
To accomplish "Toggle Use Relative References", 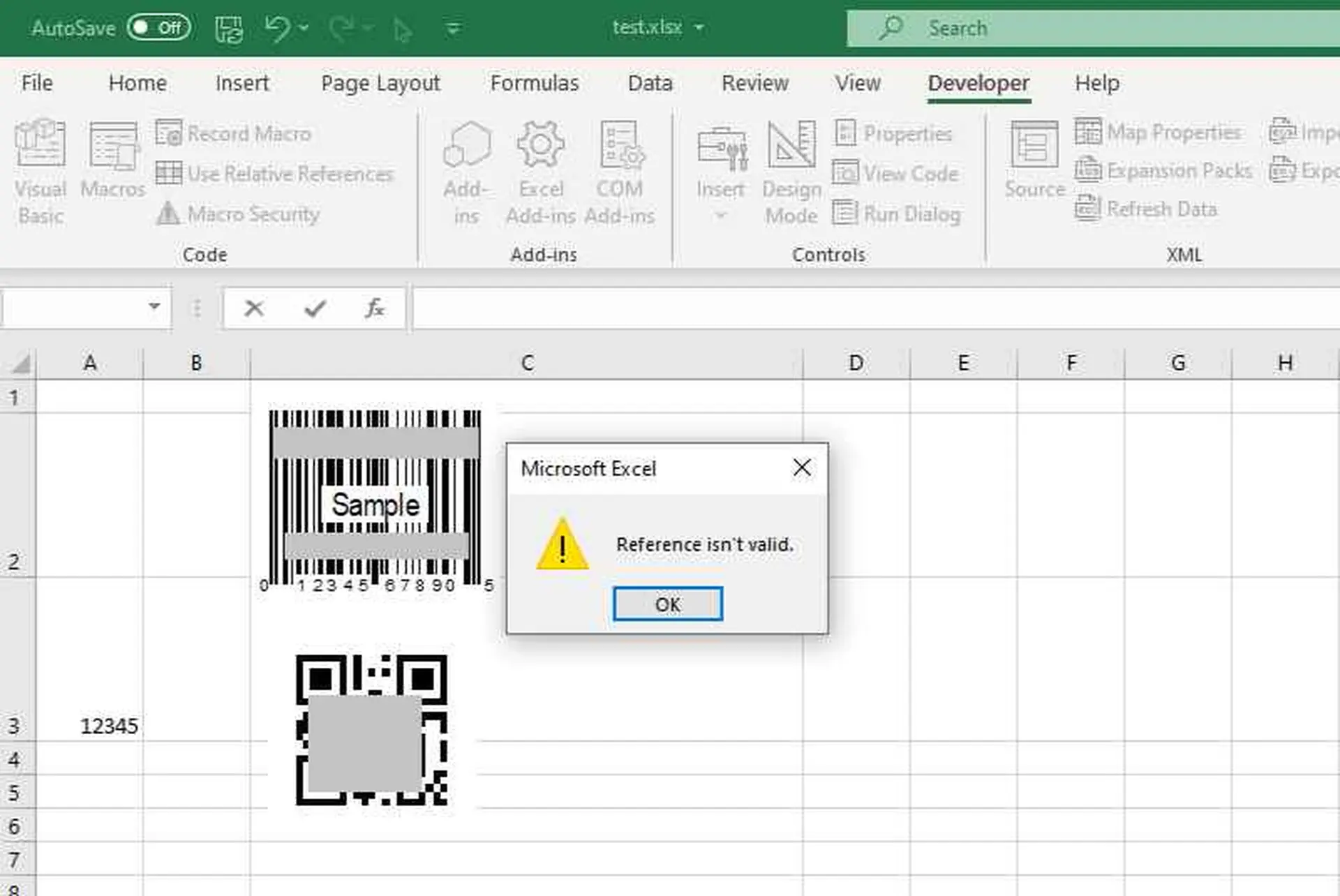I will click(274, 173).
